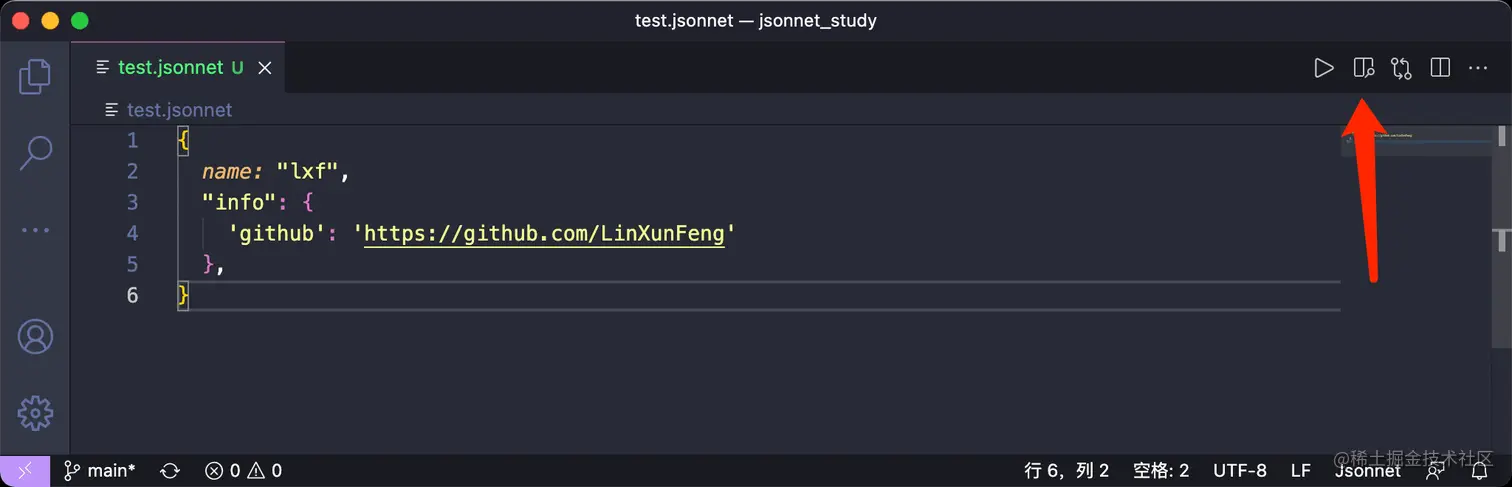
Task: Open the Search view in the activity bar
Action: click(35, 152)
